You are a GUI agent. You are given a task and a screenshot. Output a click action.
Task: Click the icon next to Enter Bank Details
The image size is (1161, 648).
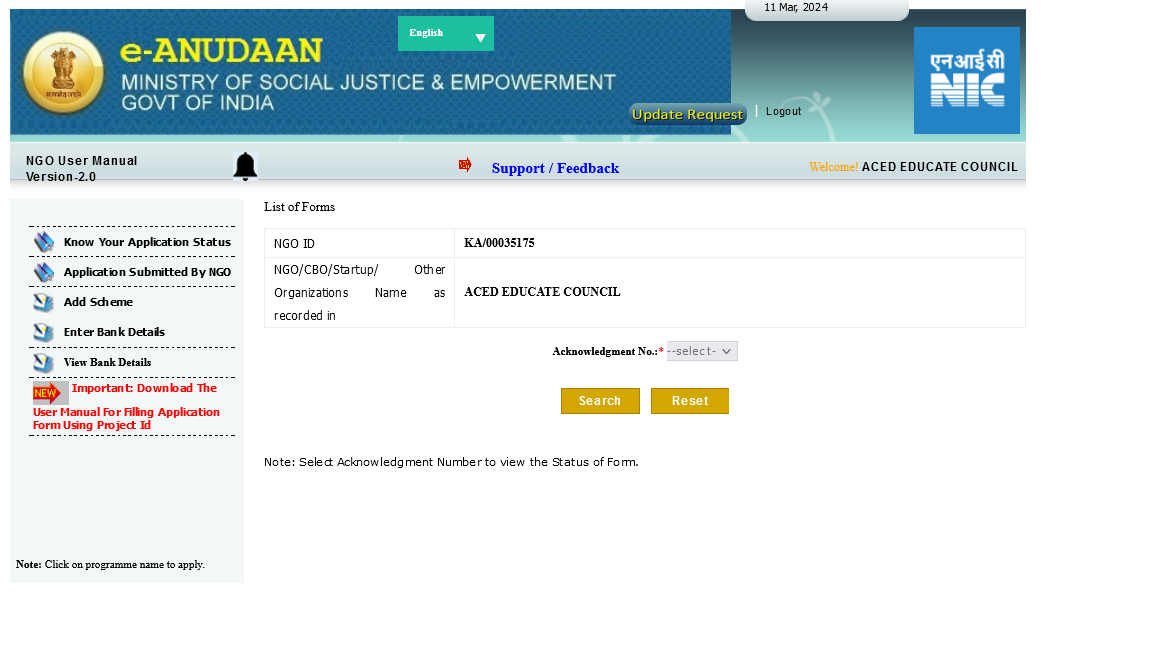coord(44,333)
